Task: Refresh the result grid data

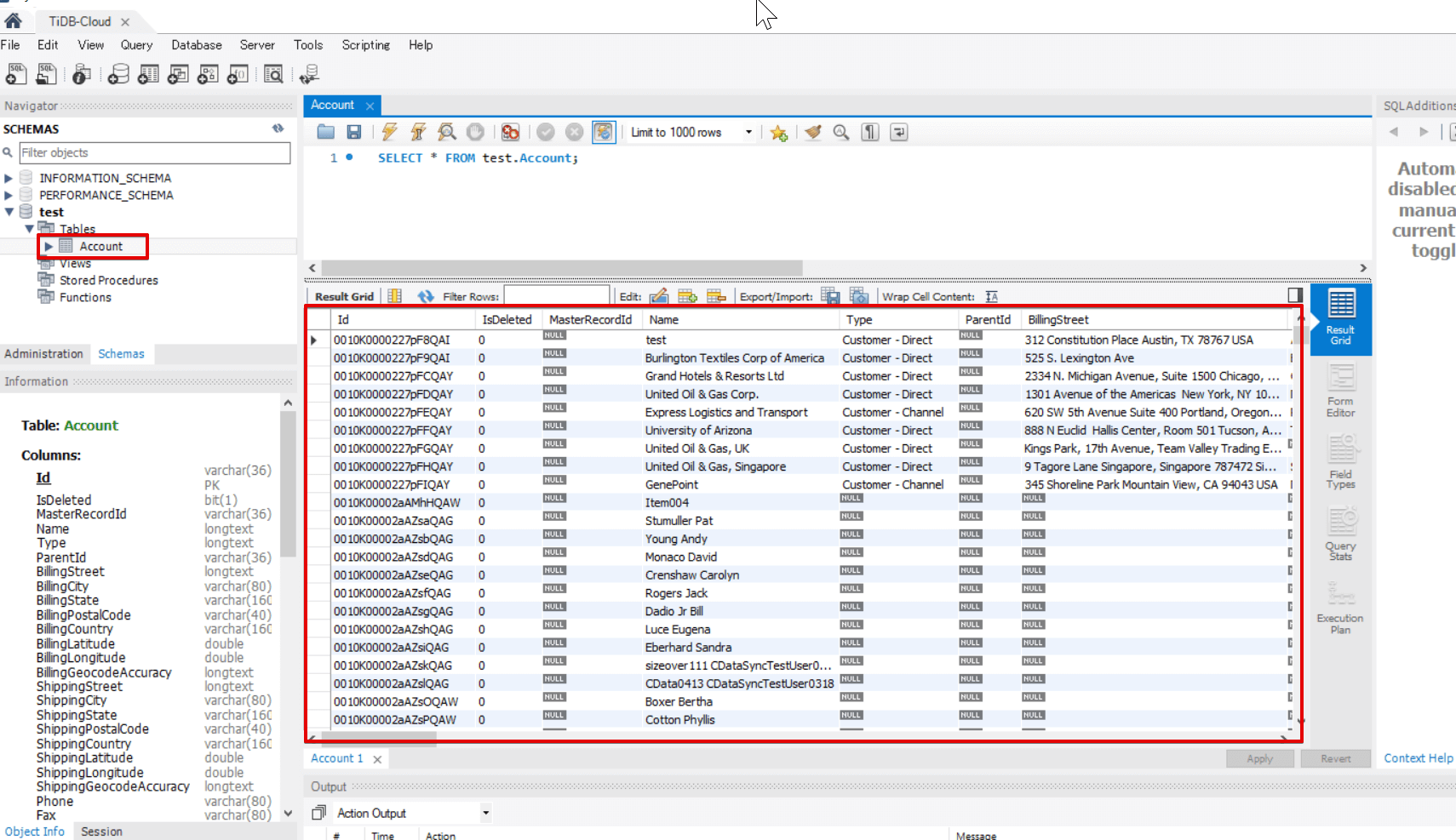Action: tap(426, 296)
